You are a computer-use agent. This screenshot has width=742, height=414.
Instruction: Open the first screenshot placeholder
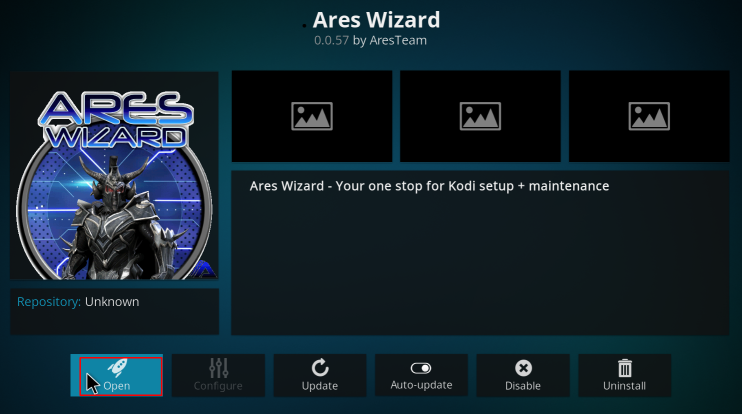coord(312,116)
